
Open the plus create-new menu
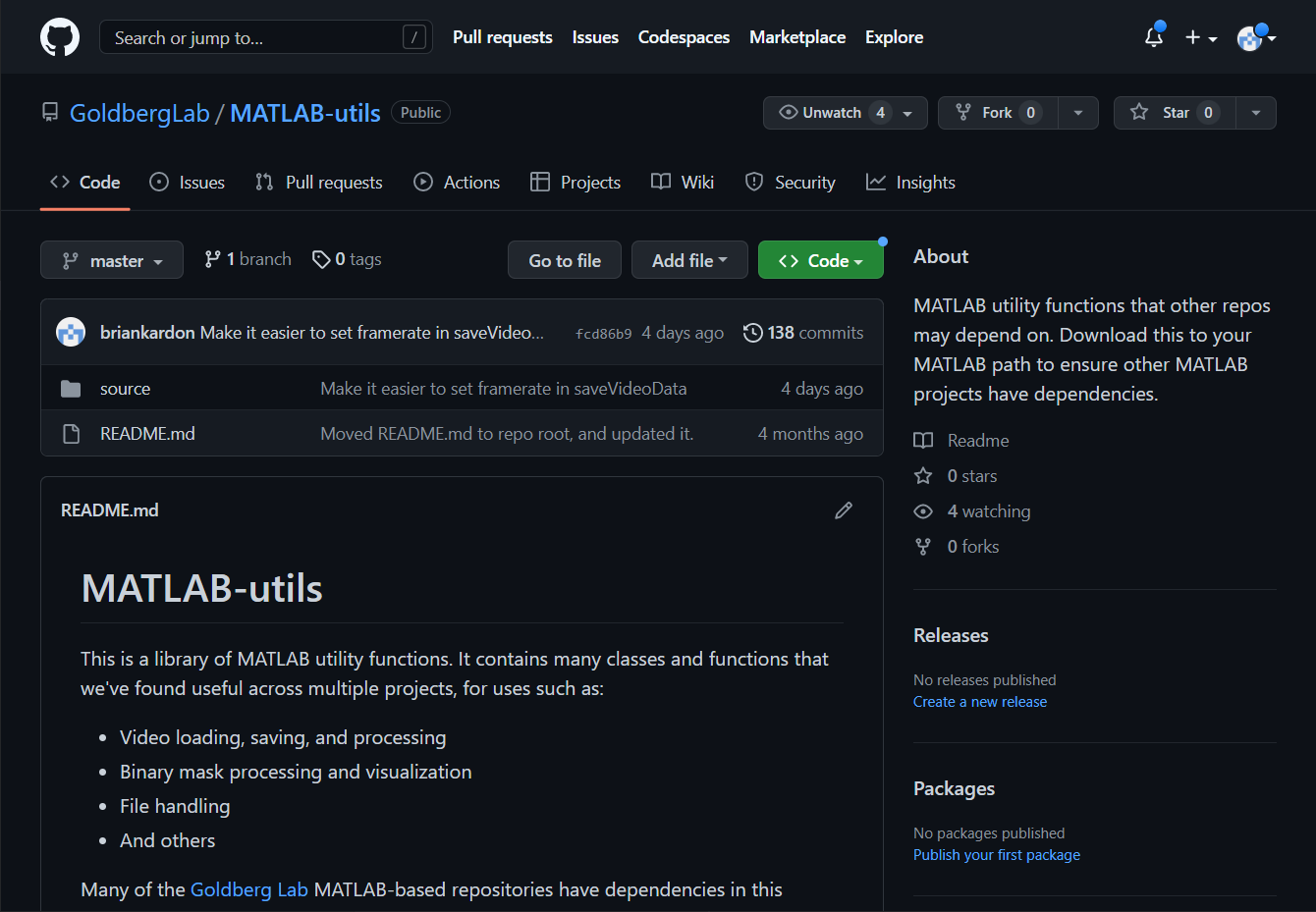pyautogui.click(x=1200, y=37)
